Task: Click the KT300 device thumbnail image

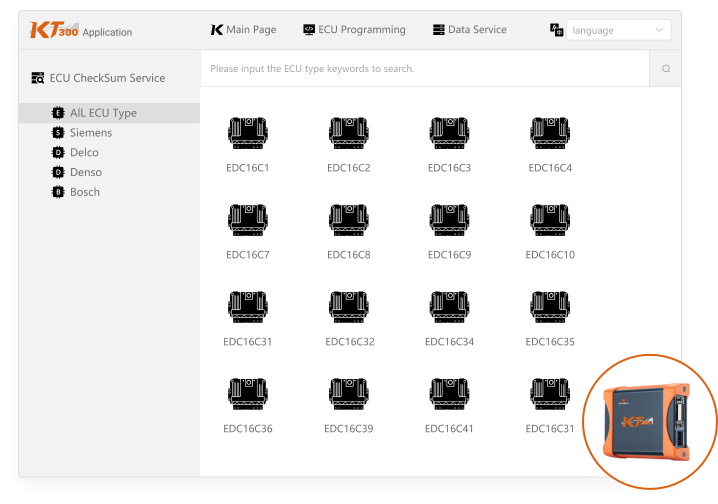Action: [650, 420]
